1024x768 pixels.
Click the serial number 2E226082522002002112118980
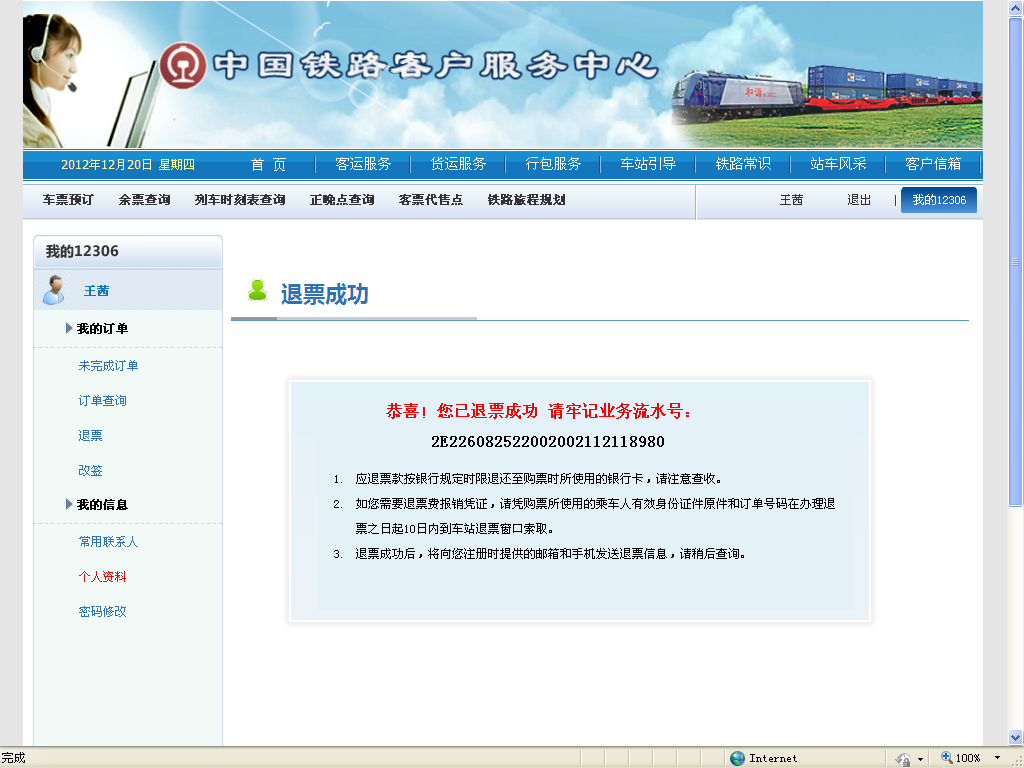[548, 442]
